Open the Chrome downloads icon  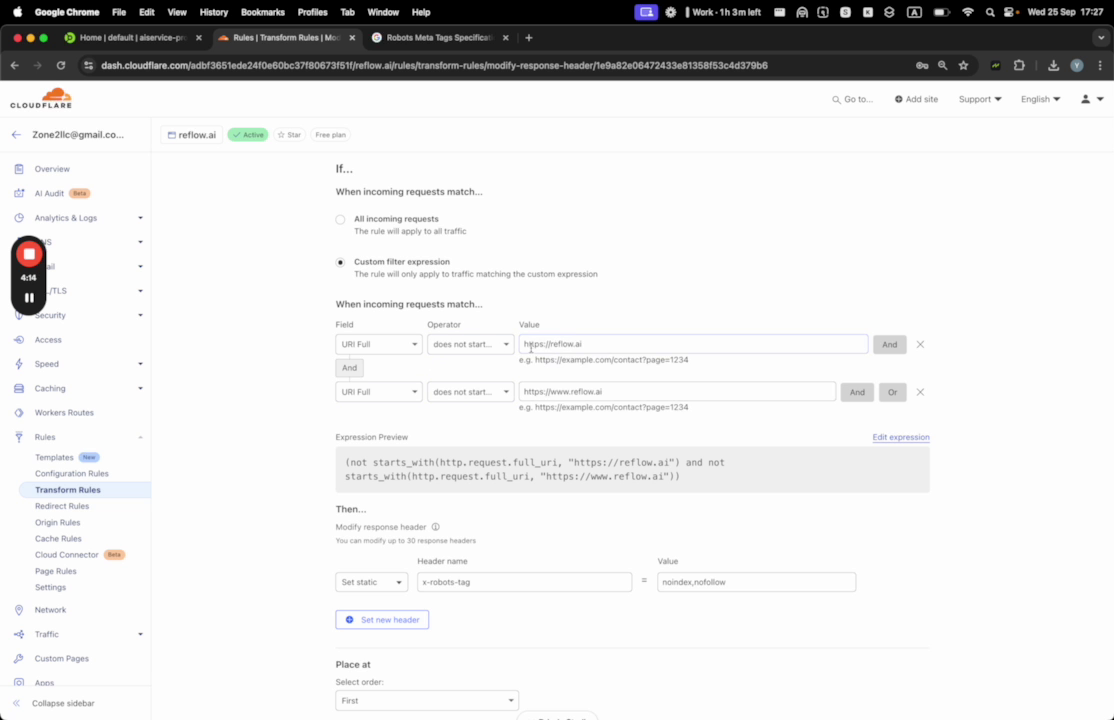click(x=1053, y=65)
